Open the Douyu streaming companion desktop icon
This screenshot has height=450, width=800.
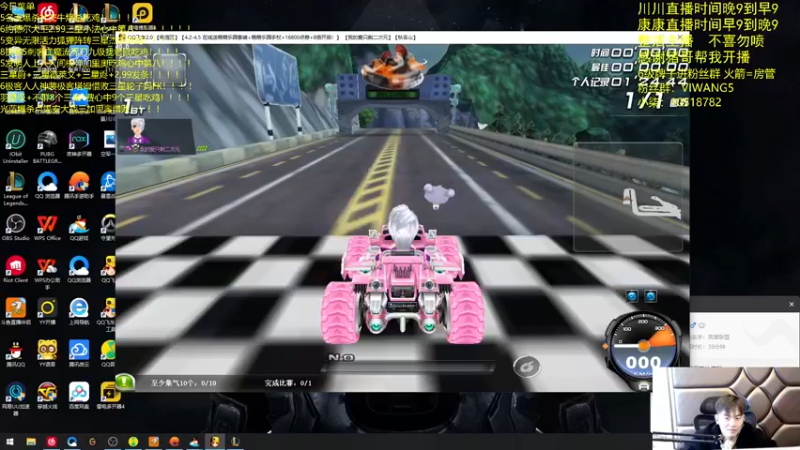tap(15, 311)
